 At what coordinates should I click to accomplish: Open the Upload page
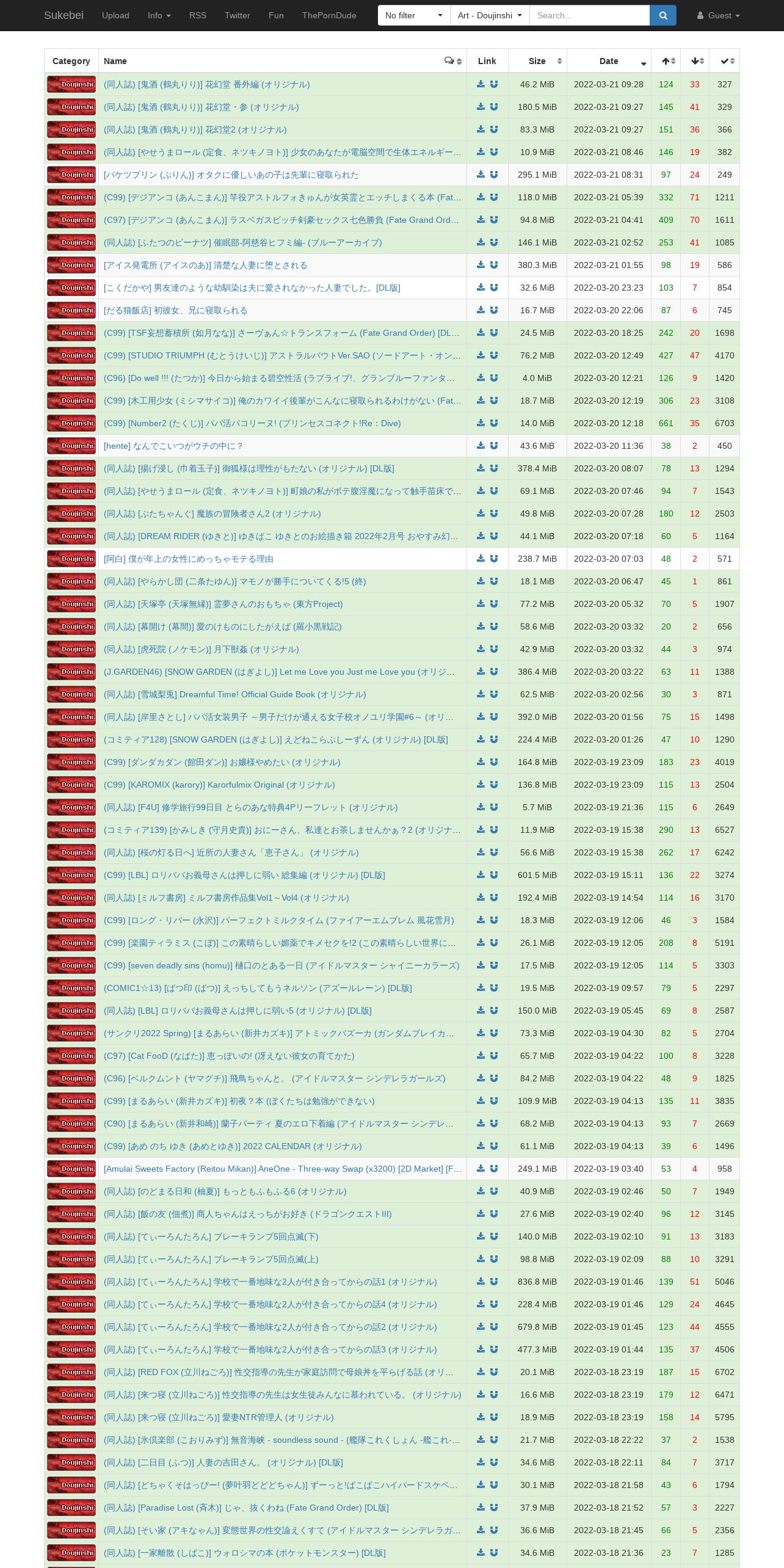click(115, 15)
